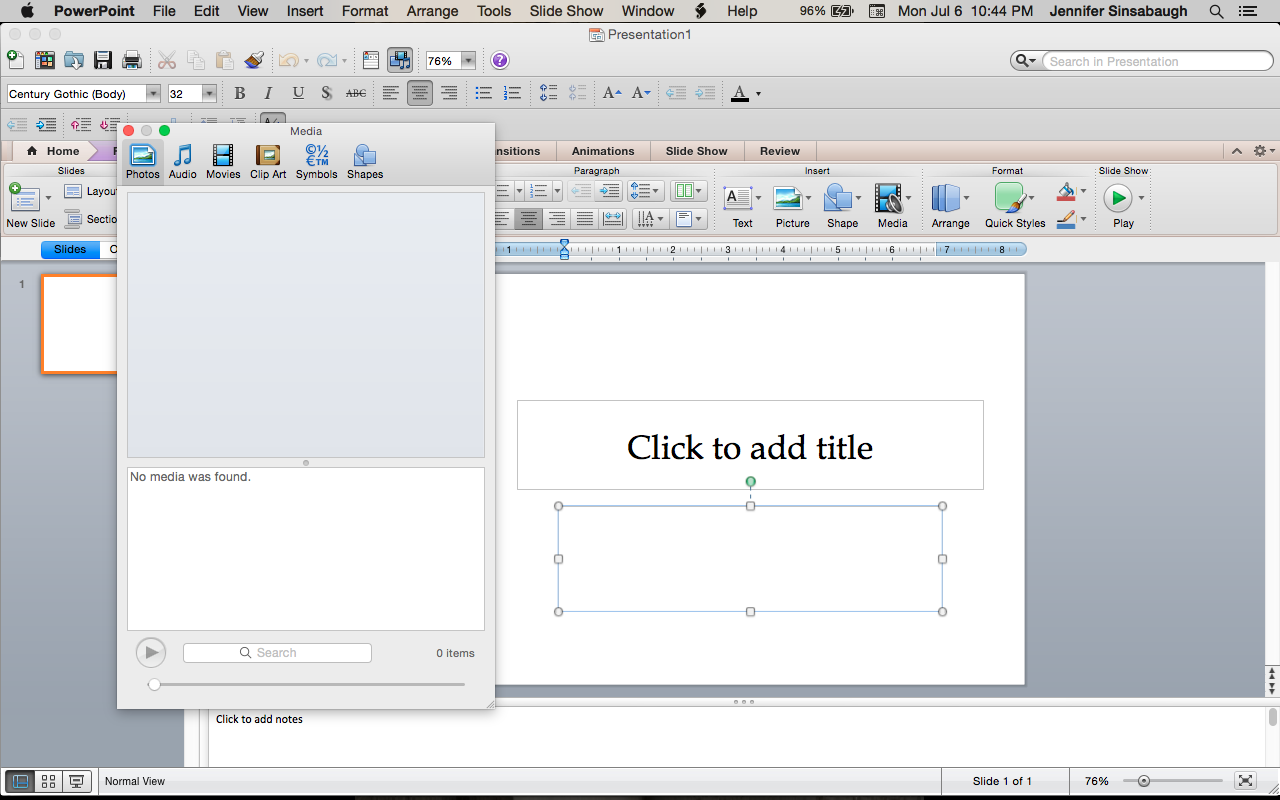
Task: Open the Insert menu
Action: 305,11
